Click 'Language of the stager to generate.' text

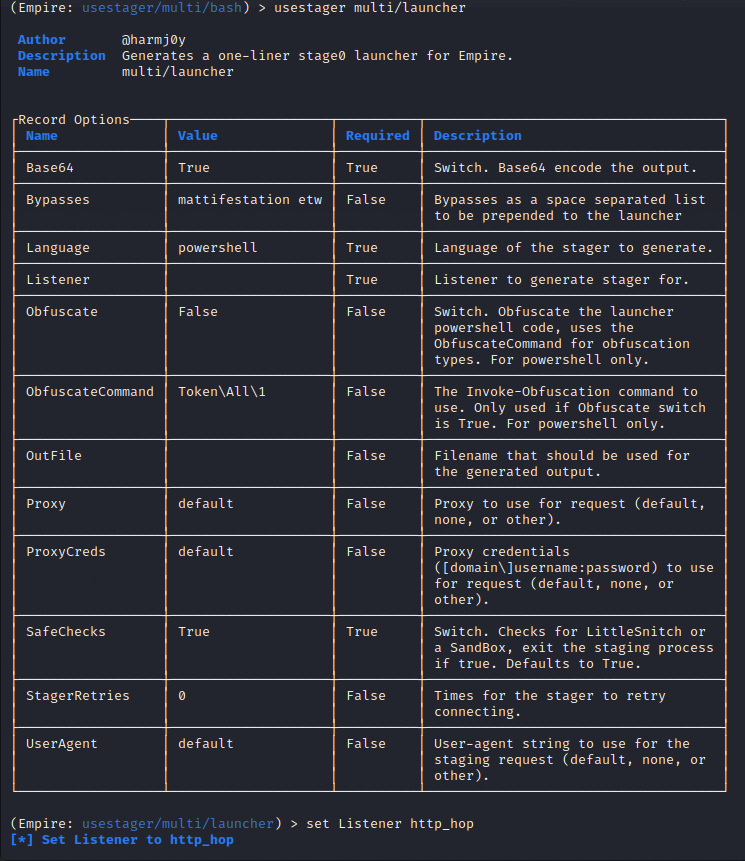pos(574,248)
